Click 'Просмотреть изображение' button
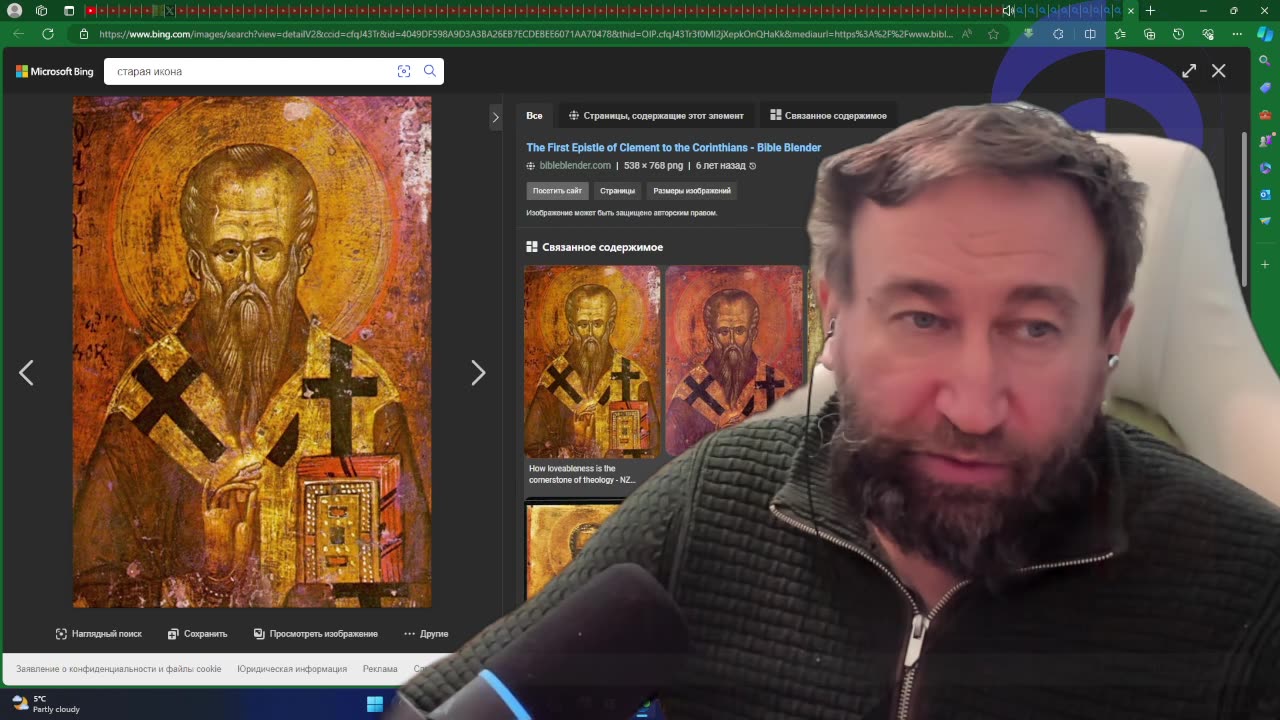1280x720 pixels. coord(316,633)
